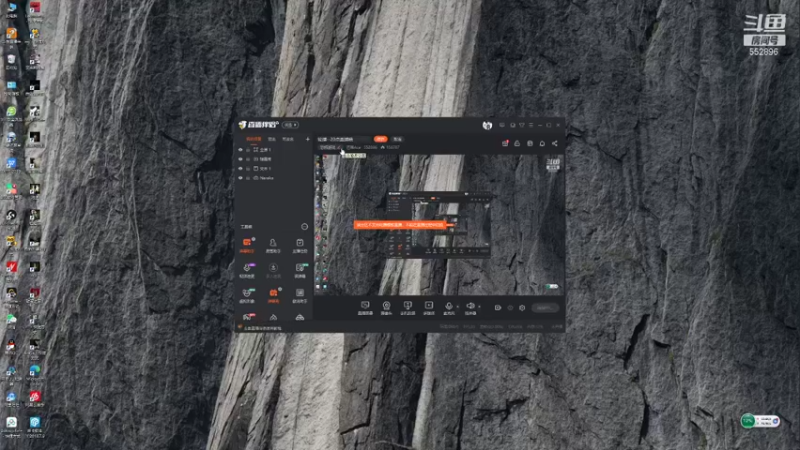Click the green percentage ball of the floating widget

pos(748,421)
